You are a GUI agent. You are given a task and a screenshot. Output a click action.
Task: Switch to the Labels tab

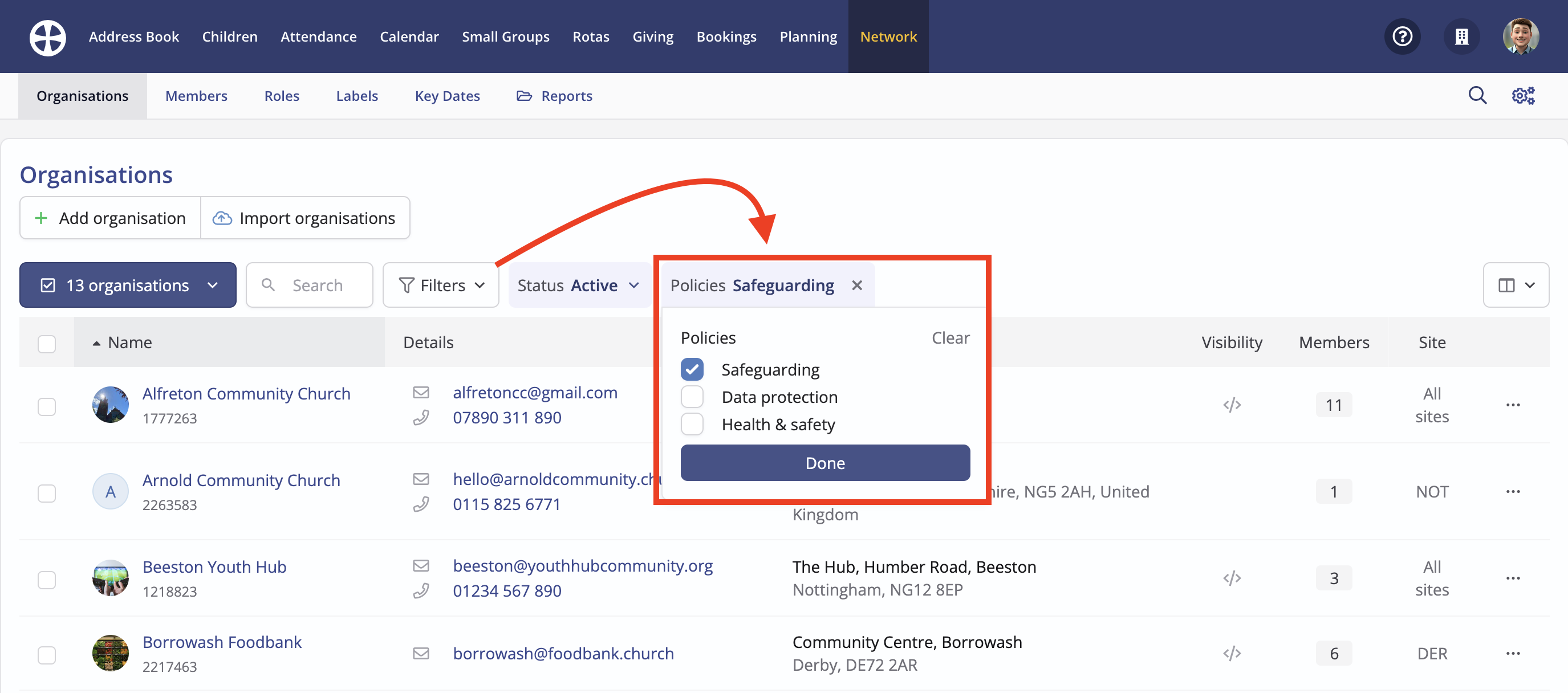click(x=357, y=96)
